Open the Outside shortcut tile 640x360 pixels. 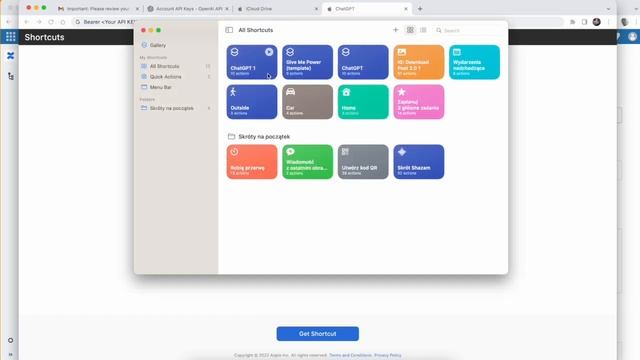click(252, 102)
